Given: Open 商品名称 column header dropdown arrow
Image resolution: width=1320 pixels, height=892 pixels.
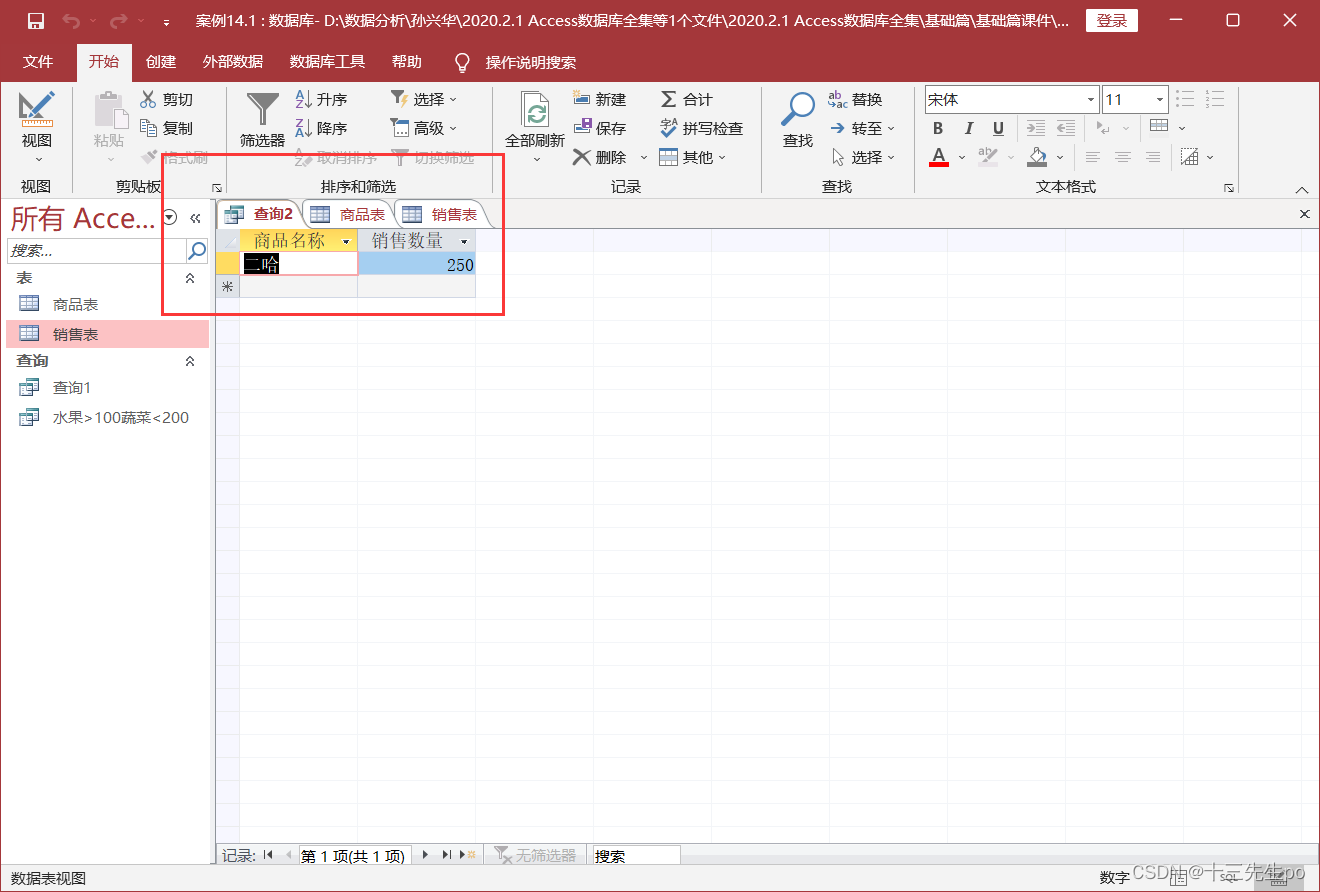Looking at the screenshot, I should [x=346, y=242].
